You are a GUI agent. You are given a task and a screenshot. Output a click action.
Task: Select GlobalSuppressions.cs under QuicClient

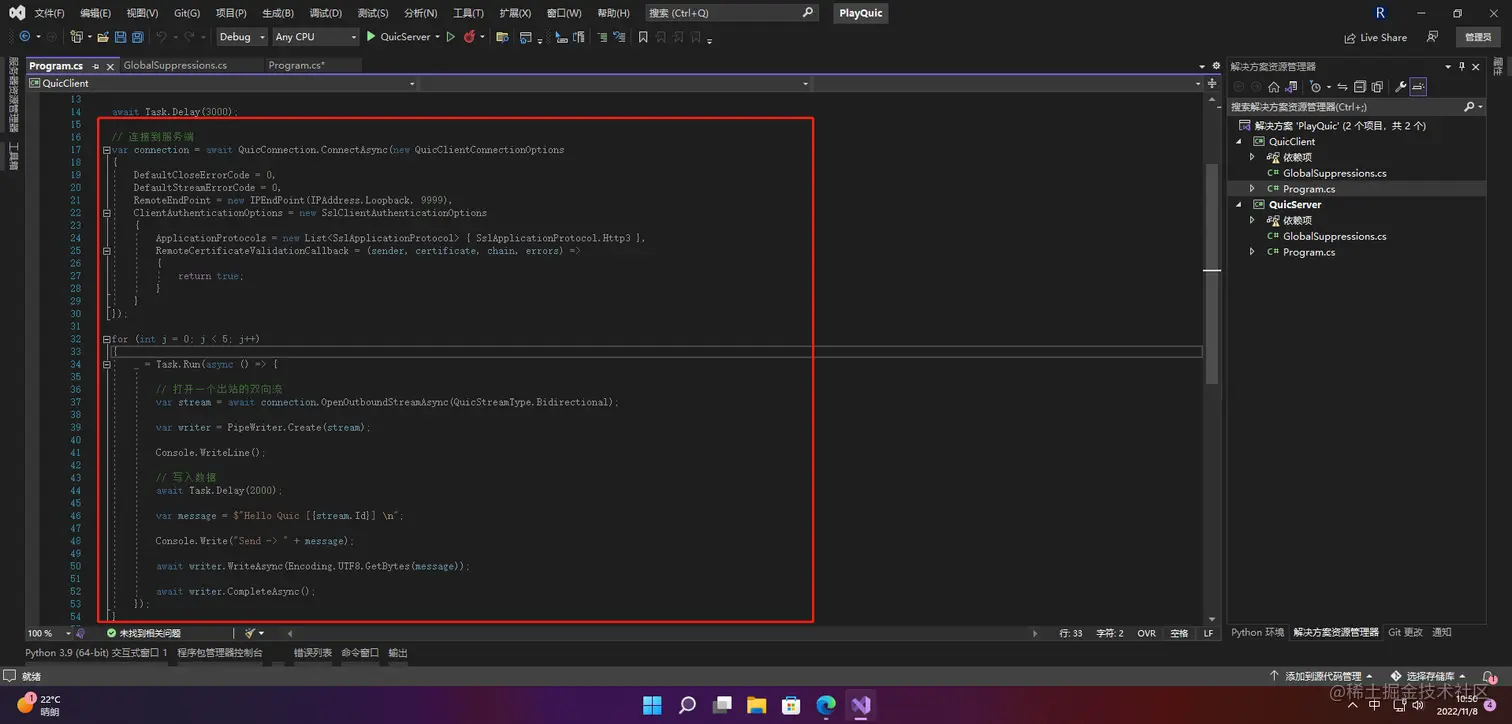pyautogui.click(x=1334, y=173)
